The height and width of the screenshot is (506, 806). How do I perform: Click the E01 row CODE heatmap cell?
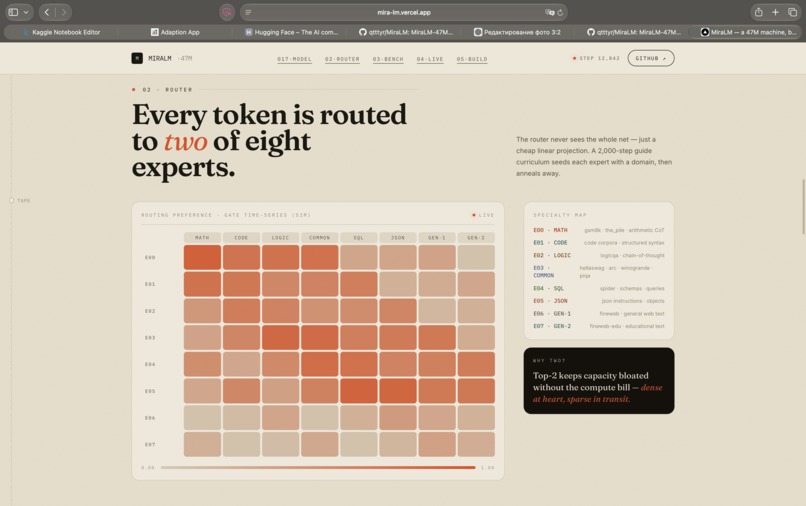tap(242, 284)
